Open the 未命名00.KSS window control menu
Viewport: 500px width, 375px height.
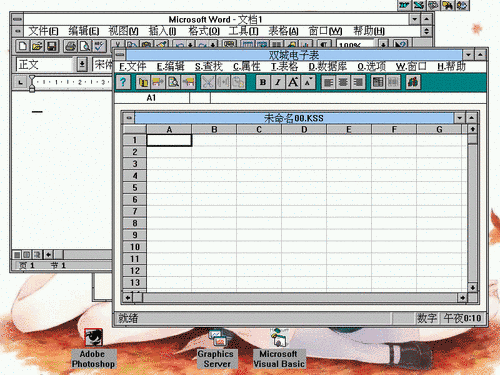pos(129,118)
